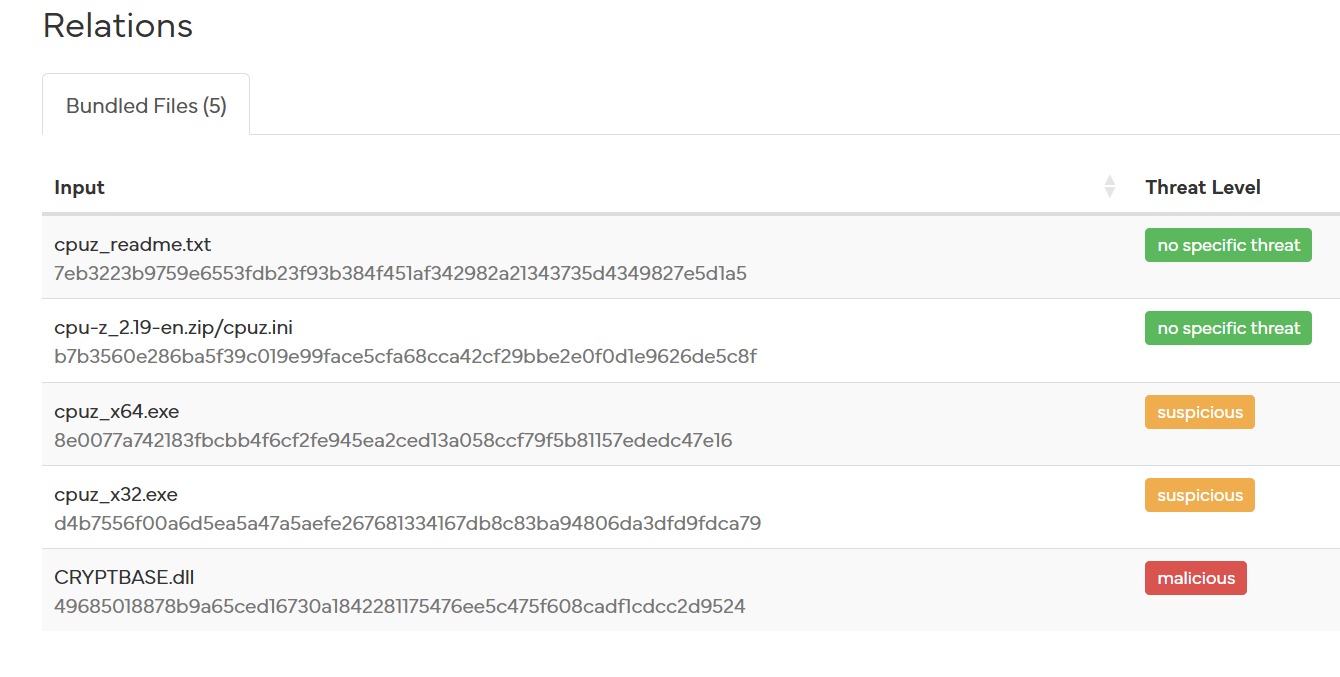Click the hash starting with b7b3560e

click(x=405, y=356)
